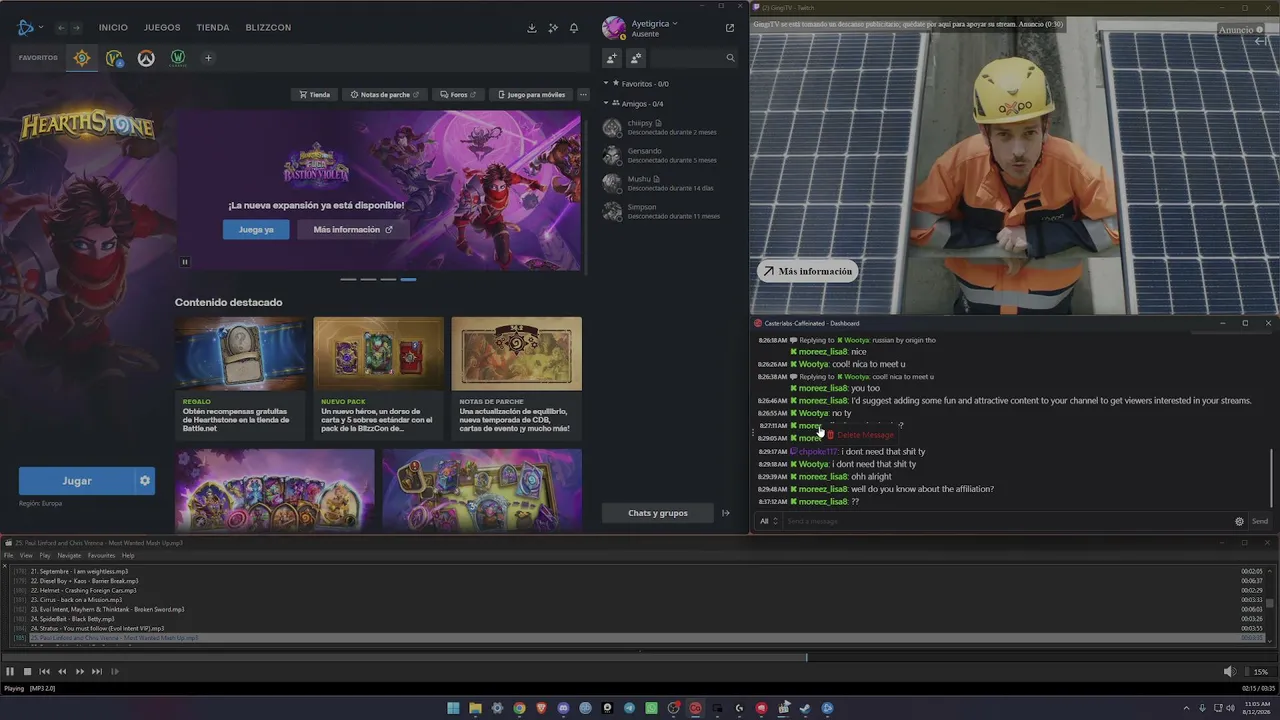This screenshot has width=1280, height=720.
Task: Open the Favourites menu in music player
Action: tap(101, 556)
